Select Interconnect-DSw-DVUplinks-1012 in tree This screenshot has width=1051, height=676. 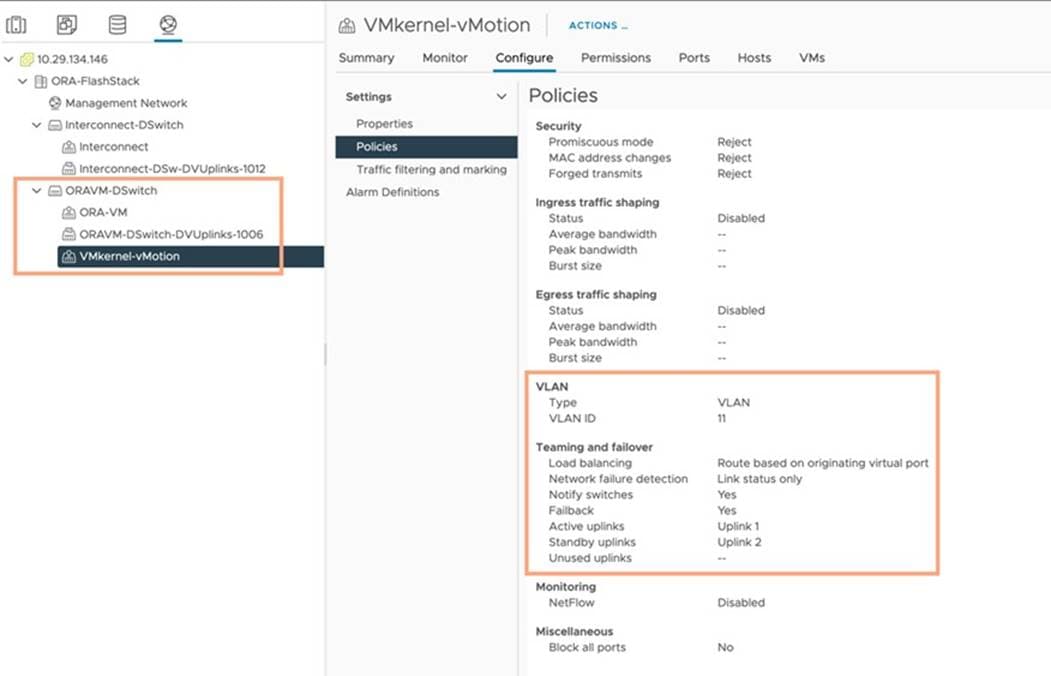tap(172, 169)
